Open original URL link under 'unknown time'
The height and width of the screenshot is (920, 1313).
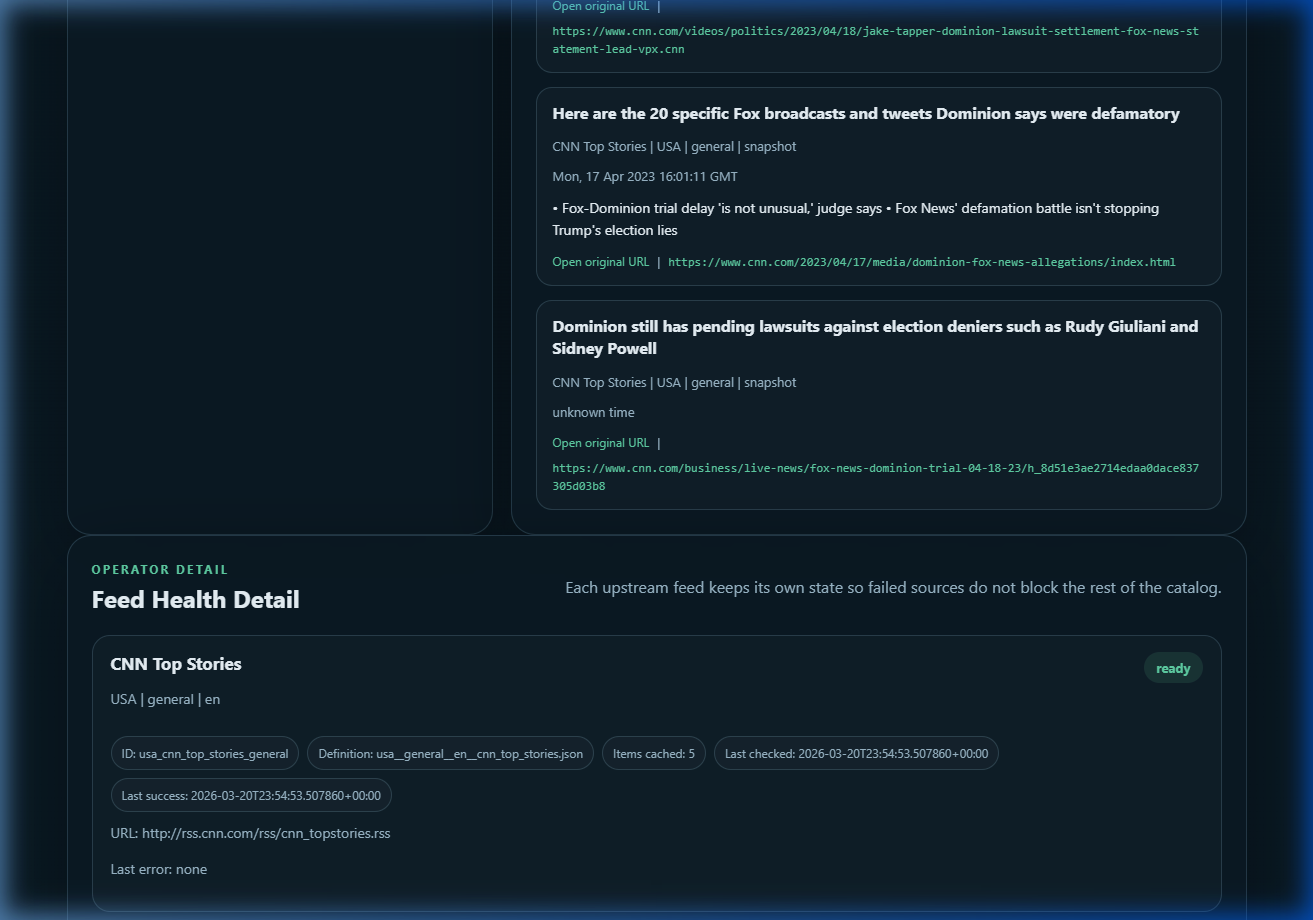click(600, 443)
